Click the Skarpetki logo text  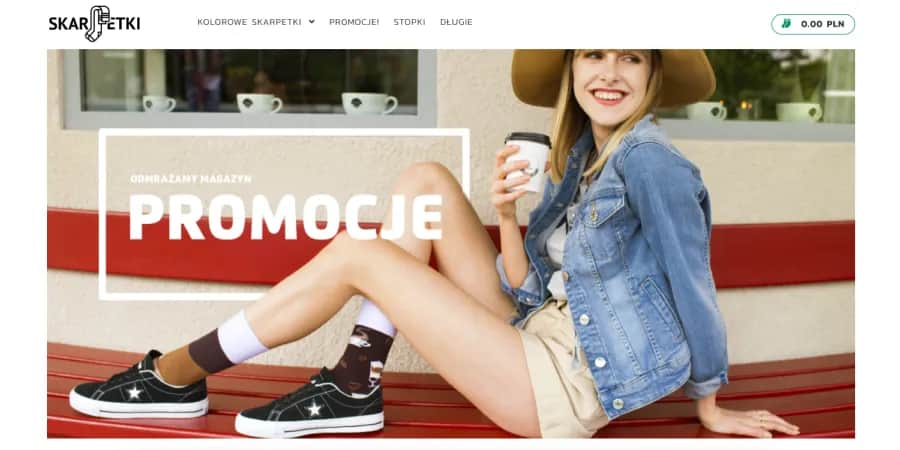pyautogui.click(x=94, y=24)
